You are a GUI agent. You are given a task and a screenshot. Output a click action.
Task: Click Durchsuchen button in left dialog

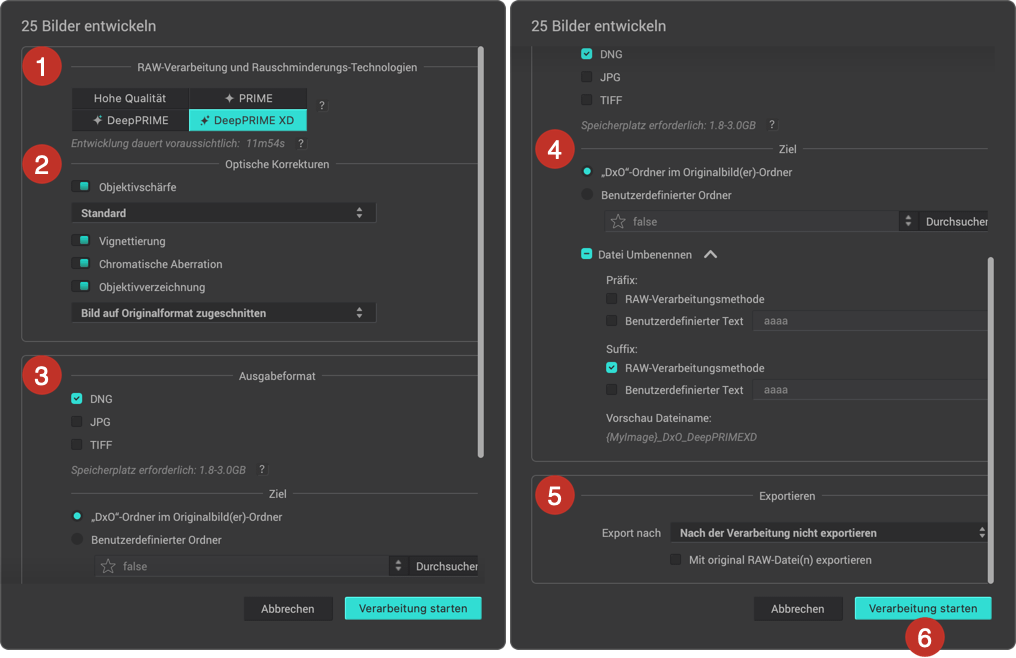tap(446, 566)
